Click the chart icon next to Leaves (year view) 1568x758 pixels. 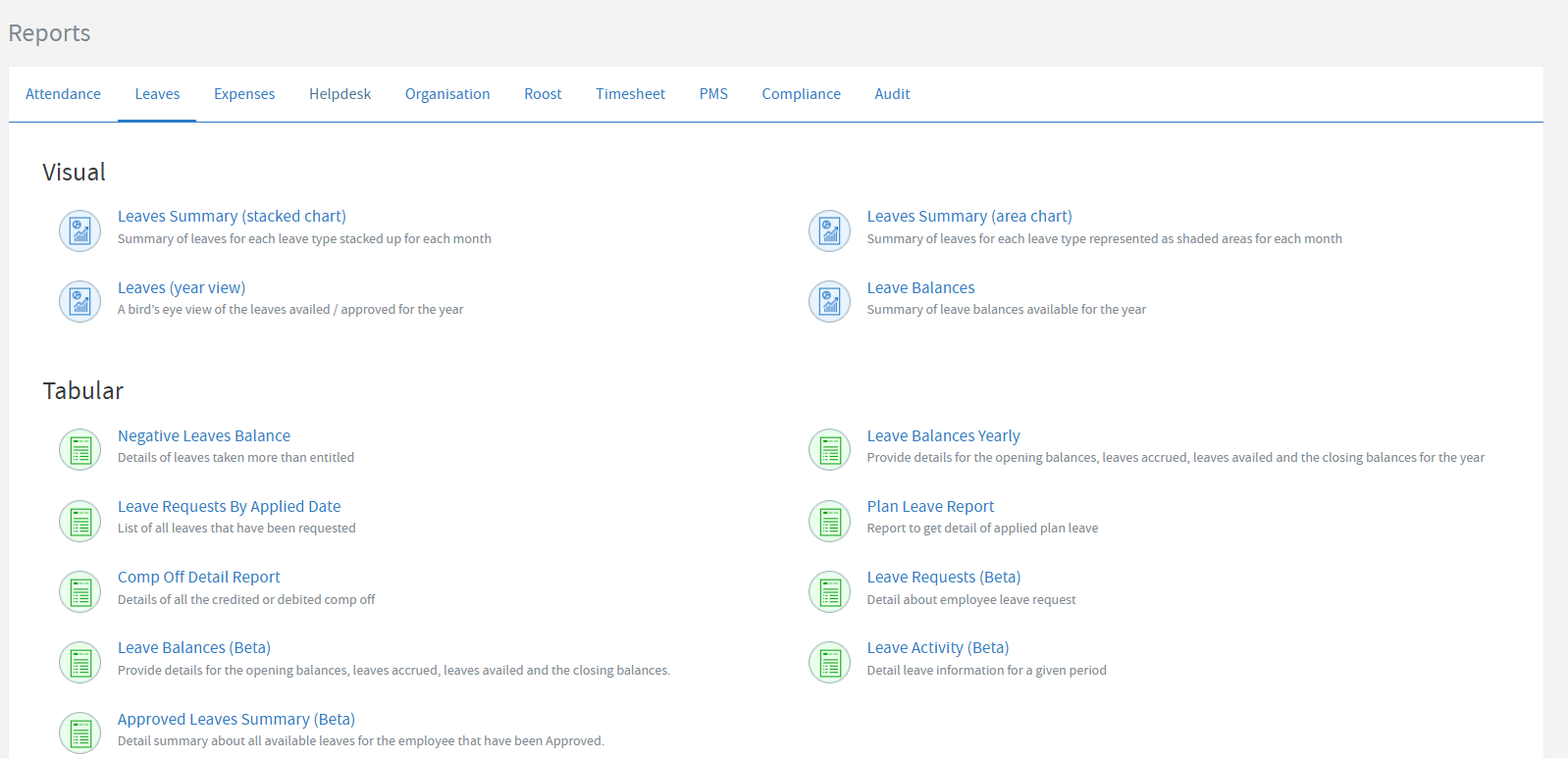pos(79,302)
